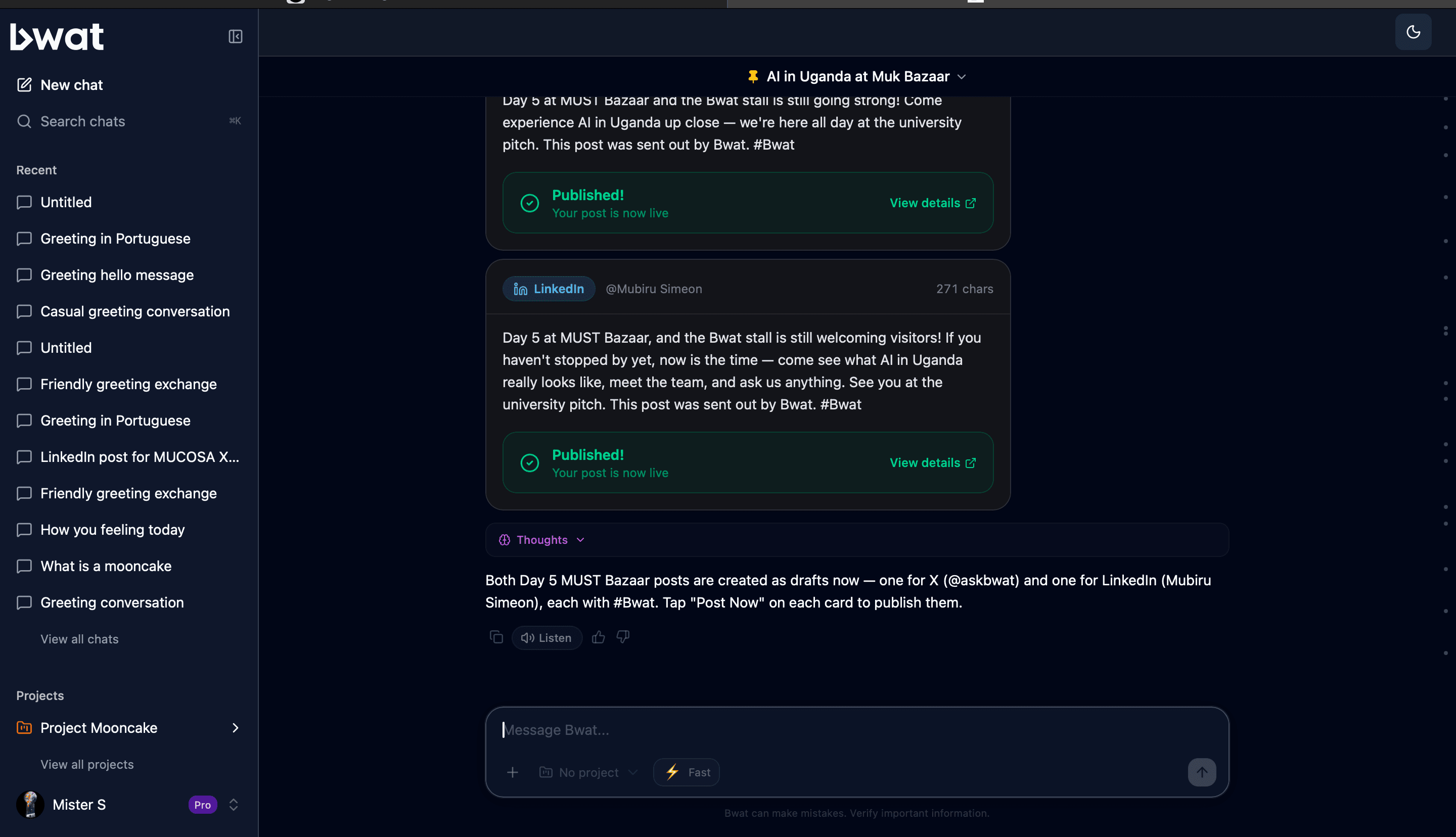The width and height of the screenshot is (1456, 837).
Task: Click View all chats link
Action: tap(79, 639)
